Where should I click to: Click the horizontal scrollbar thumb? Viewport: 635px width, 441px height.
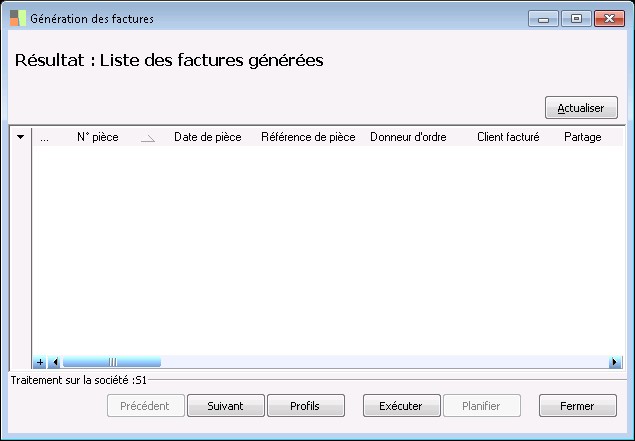[111, 362]
